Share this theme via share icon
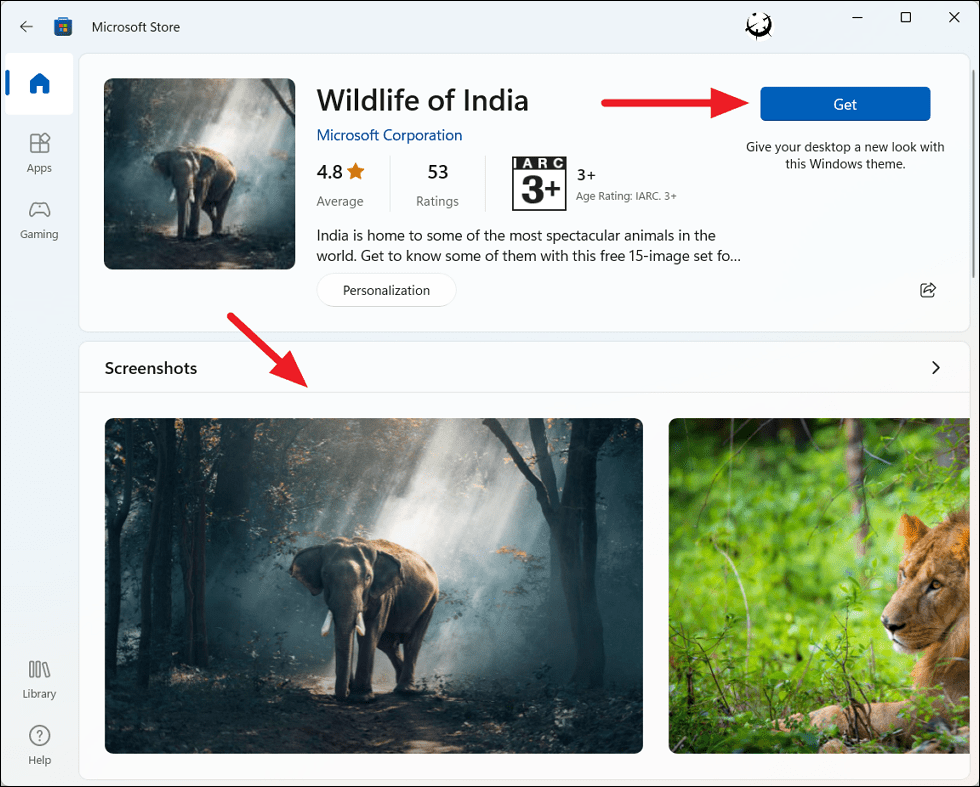Screen dimensions: 980x787 pos(928,290)
